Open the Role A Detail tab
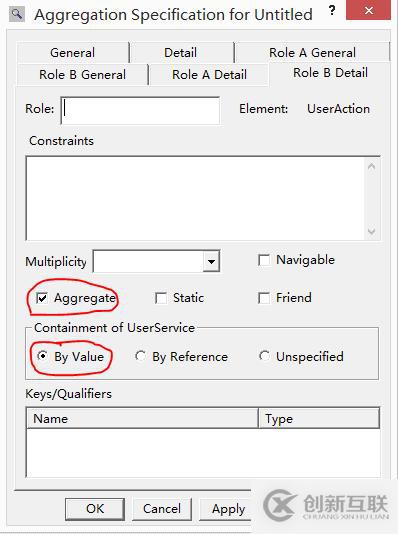This screenshot has height=534, width=398. pyautogui.click(x=209, y=75)
